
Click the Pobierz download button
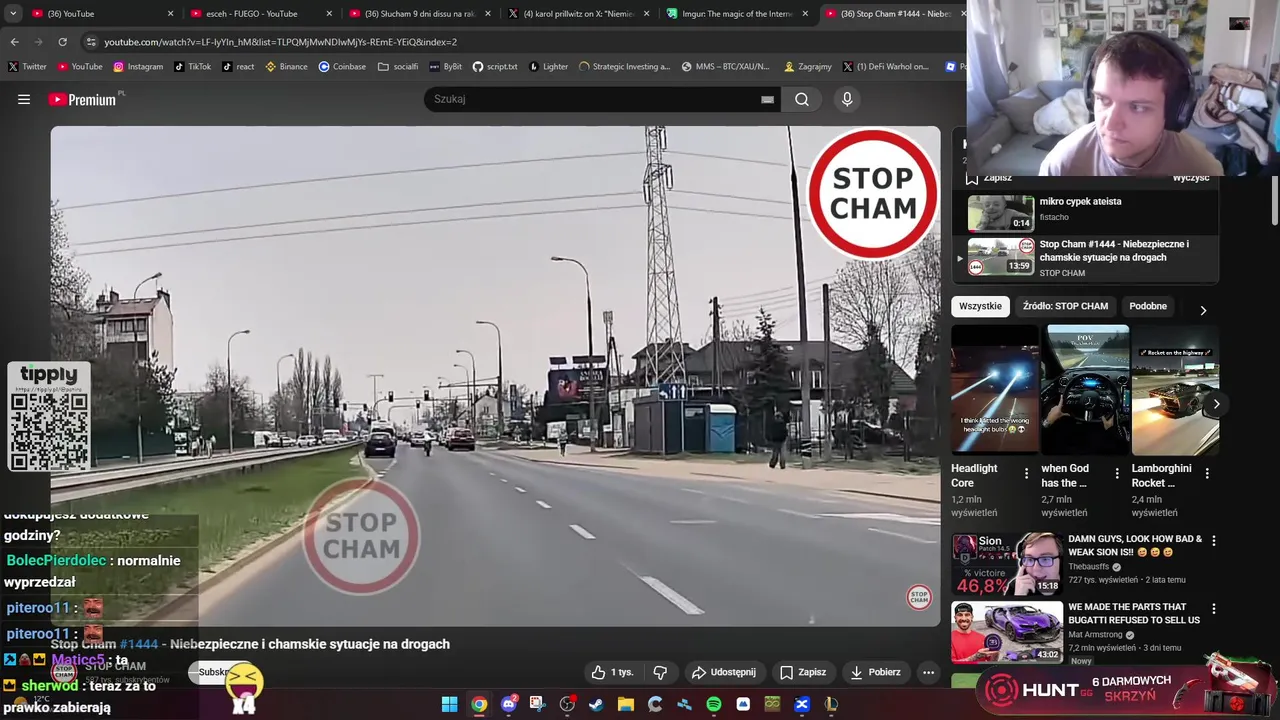point(875,672)
